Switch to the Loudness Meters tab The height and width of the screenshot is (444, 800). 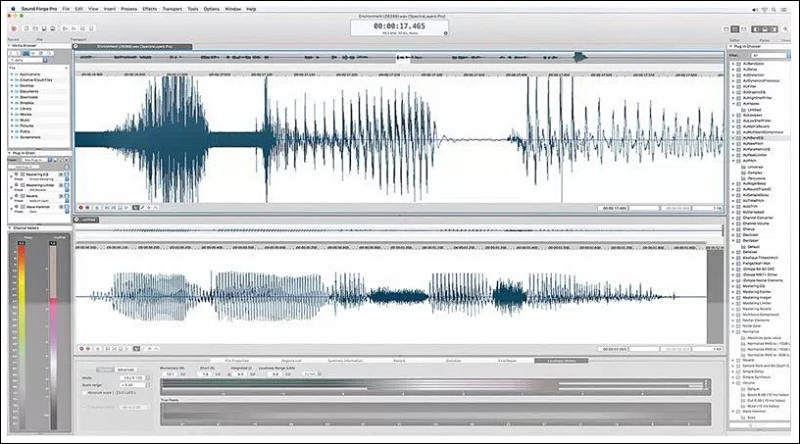click(x=561, y=361)
